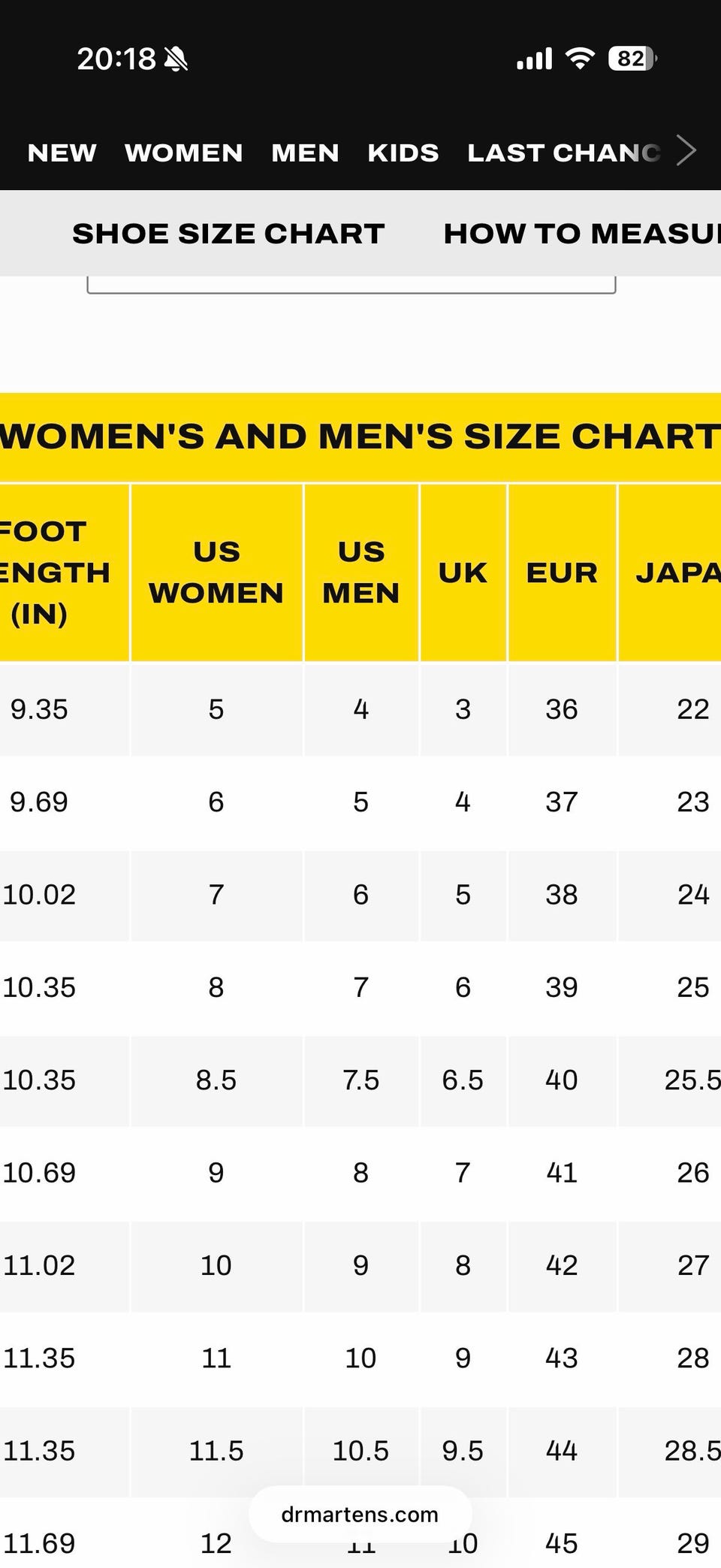This screenshot has width=721, height=1568.
Task: Click the EUR column header
Action: 562,573
